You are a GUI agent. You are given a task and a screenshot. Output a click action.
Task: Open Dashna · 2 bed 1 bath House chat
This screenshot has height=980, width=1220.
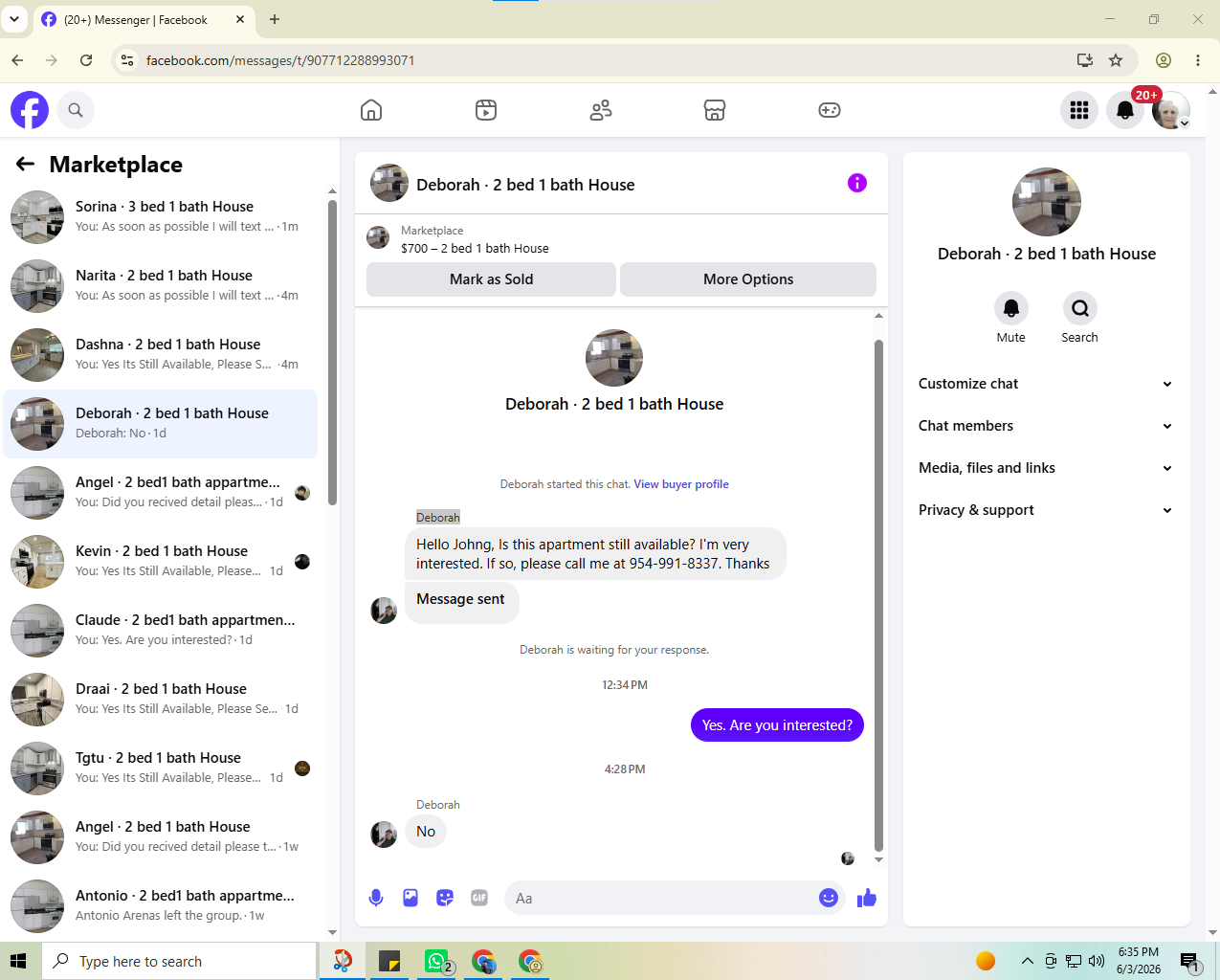(x=161, y=355)
